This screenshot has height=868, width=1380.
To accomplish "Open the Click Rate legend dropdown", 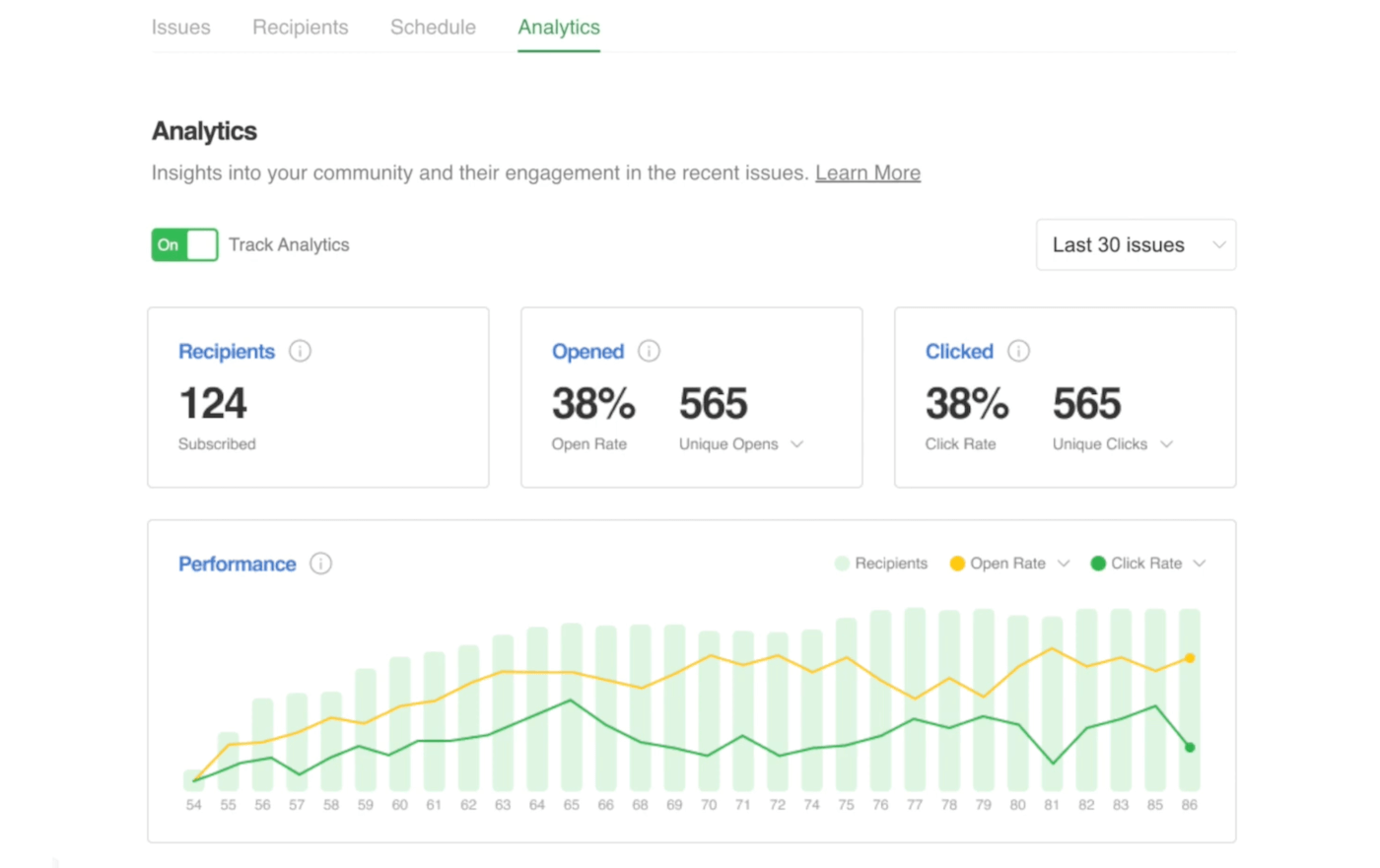I will (1200, 564).
